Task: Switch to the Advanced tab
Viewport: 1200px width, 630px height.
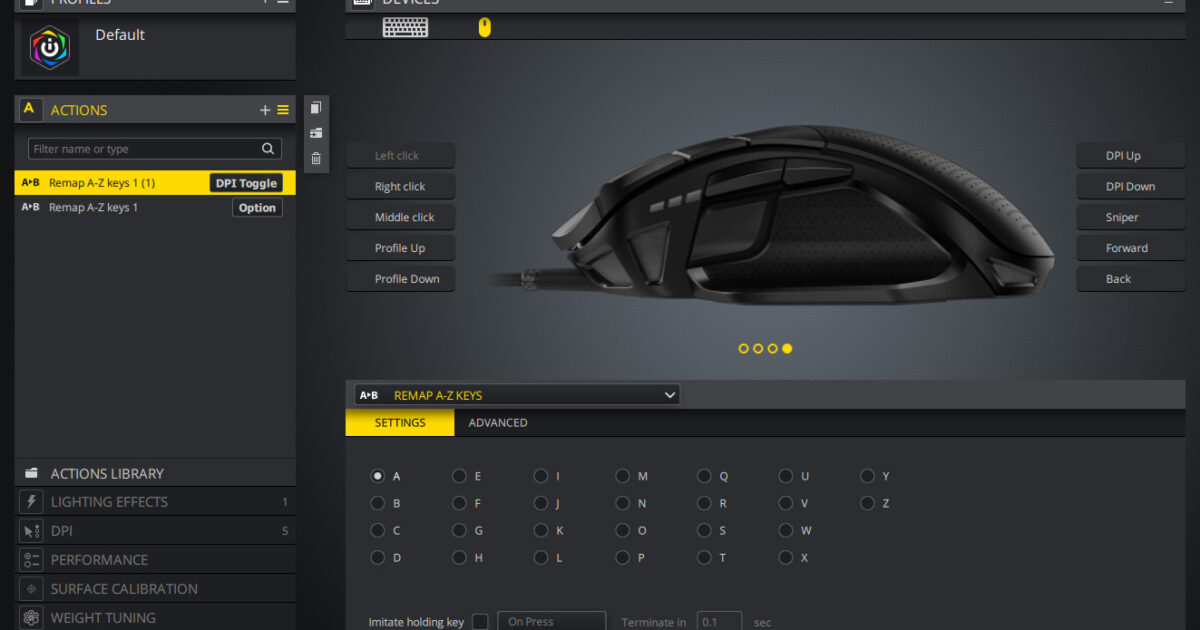Action: 498,422
